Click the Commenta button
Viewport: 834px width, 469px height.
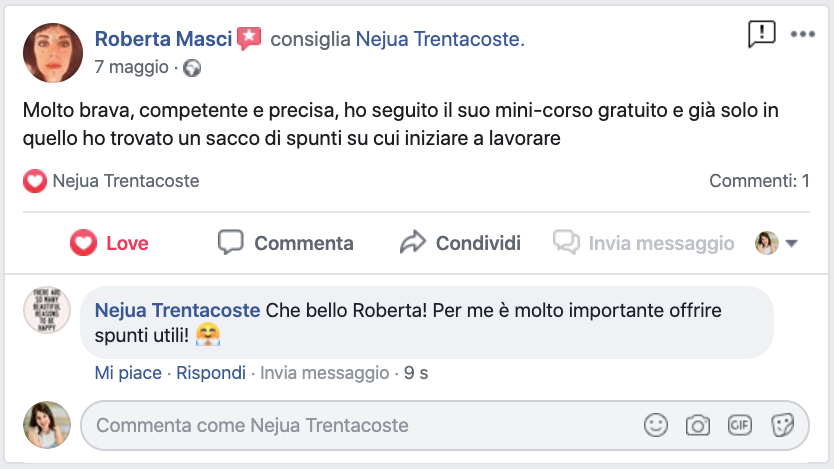[x=286, y=243]
